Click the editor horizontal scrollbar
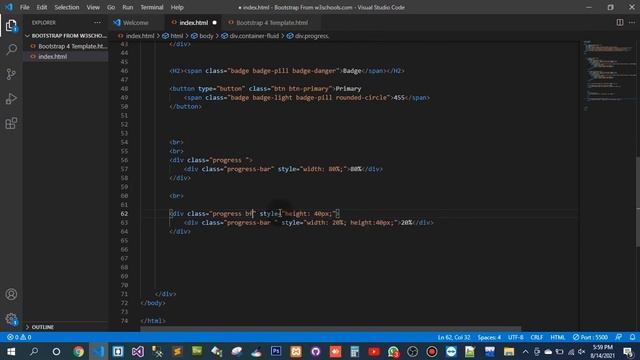This screenshot has width=640, height=360. (x=331, y=328)
